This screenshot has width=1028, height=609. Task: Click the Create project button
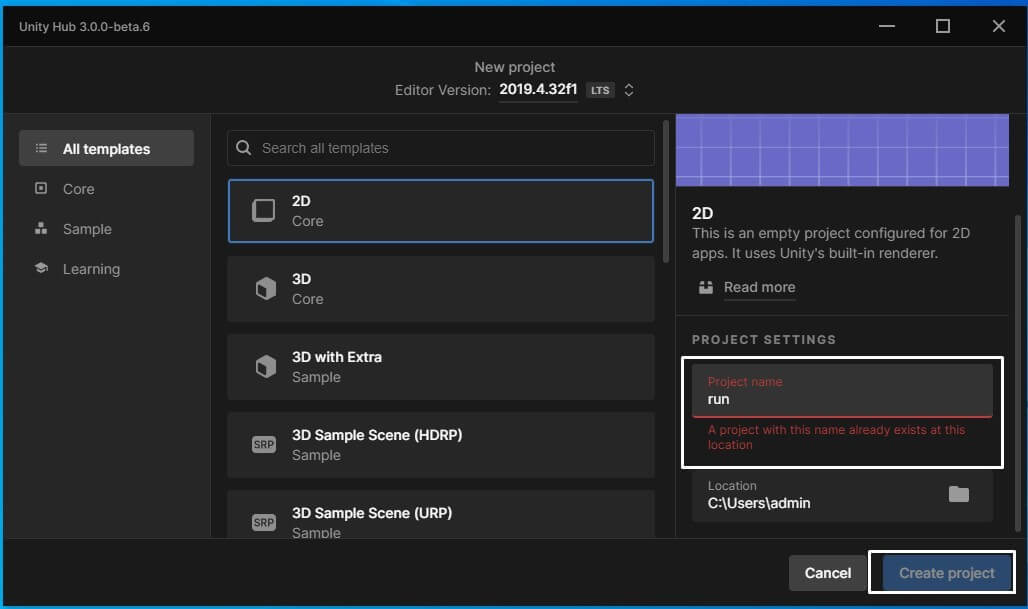946,573
